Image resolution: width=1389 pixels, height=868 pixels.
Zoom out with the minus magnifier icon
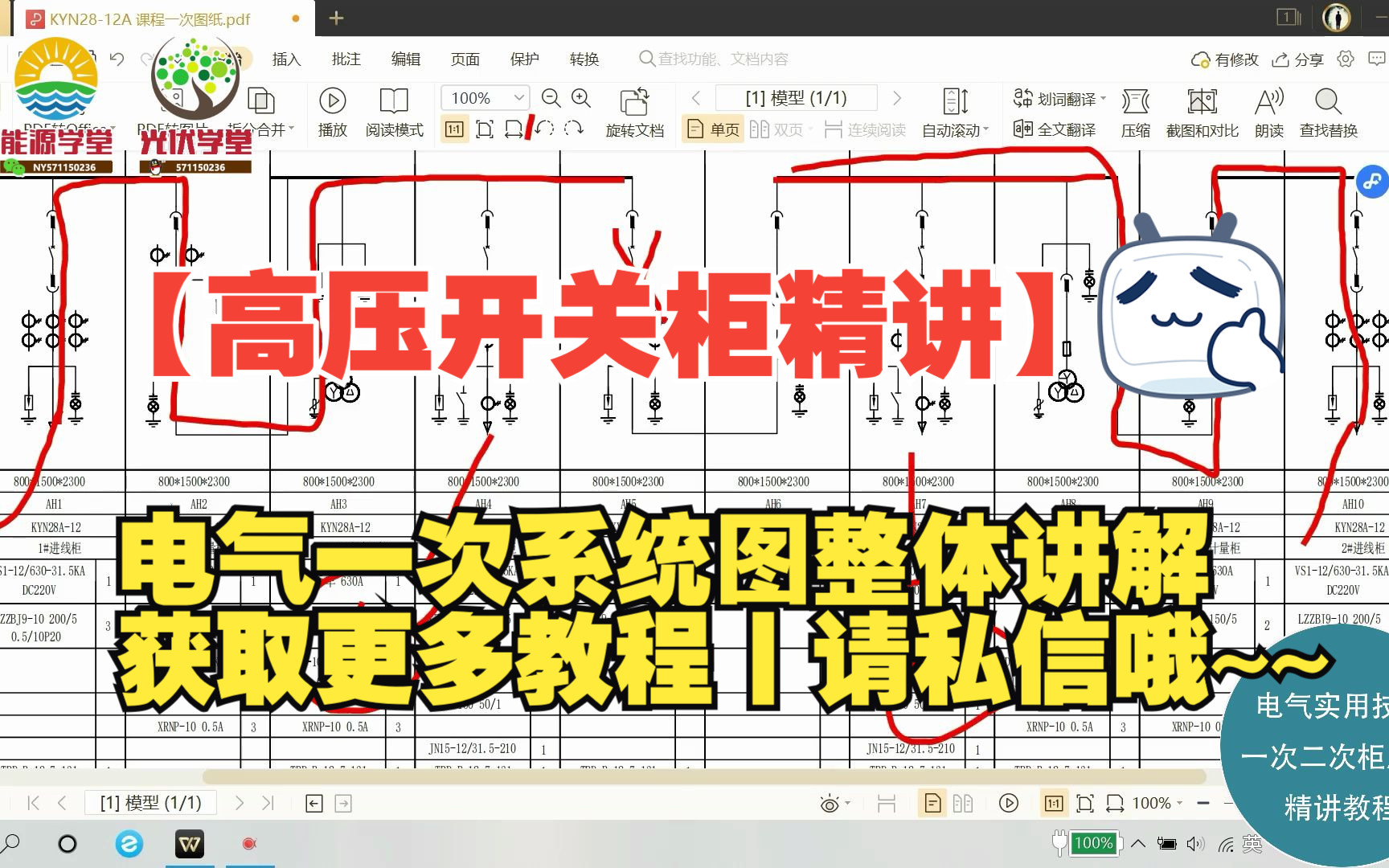pyautogui.click(x=551, y=98)
